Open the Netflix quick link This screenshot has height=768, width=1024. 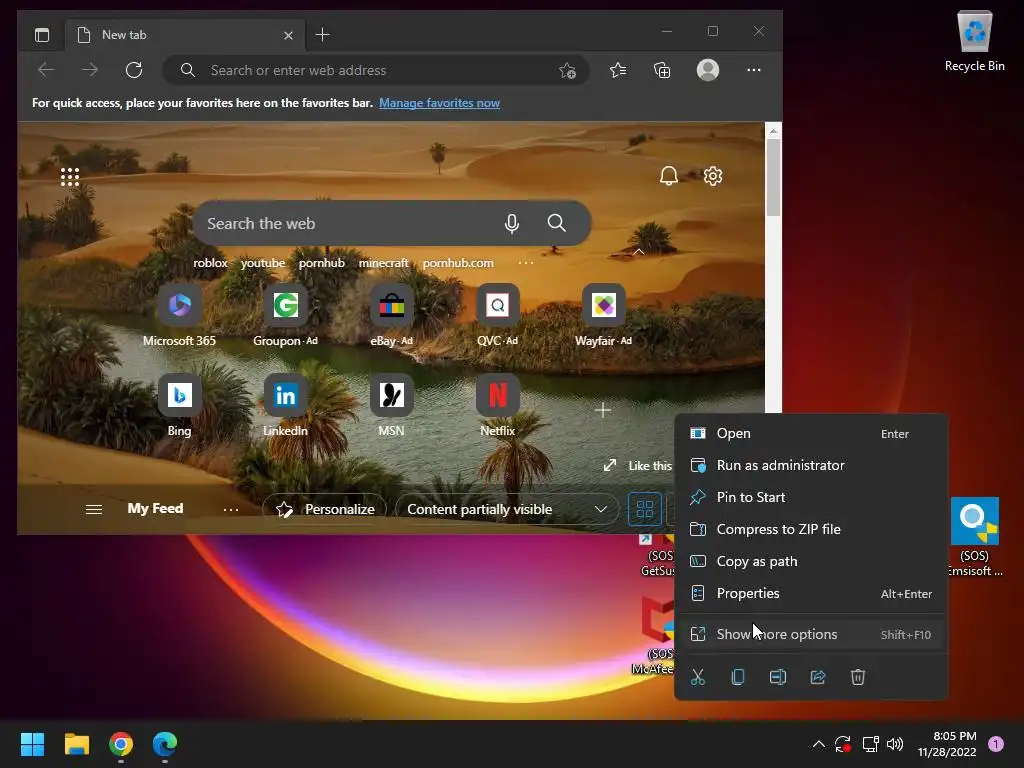coord(498,406)
